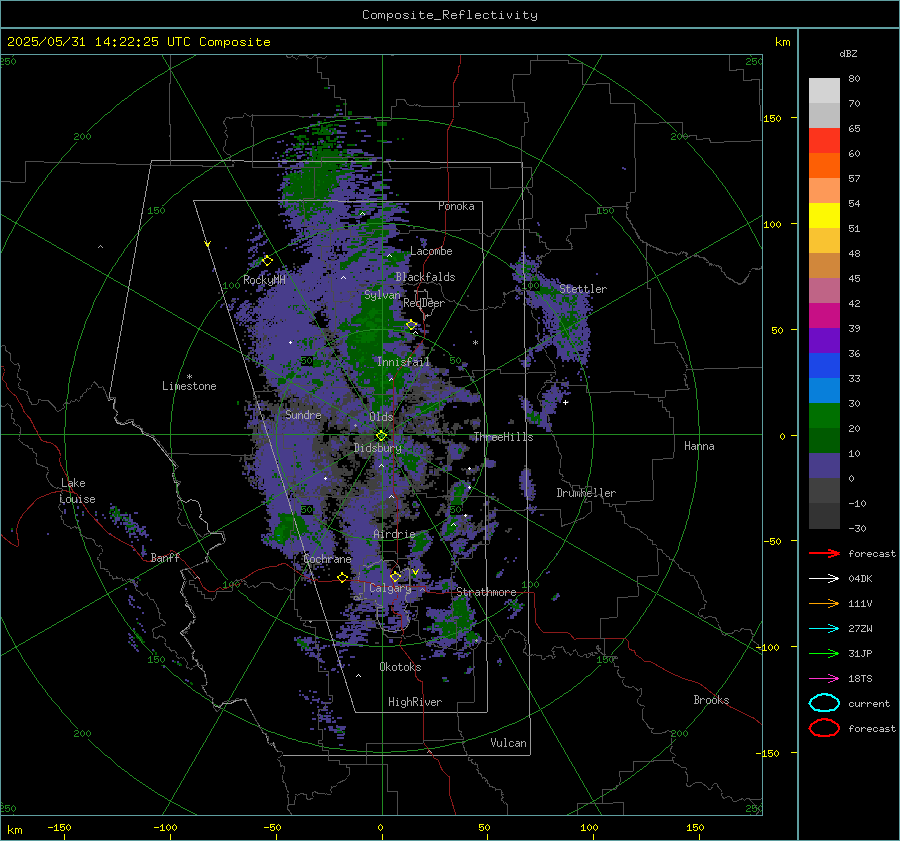Select the yellow 51-54 dBZ swatch
The height and width of the screenshot is (841, 900).
(824, 216)
